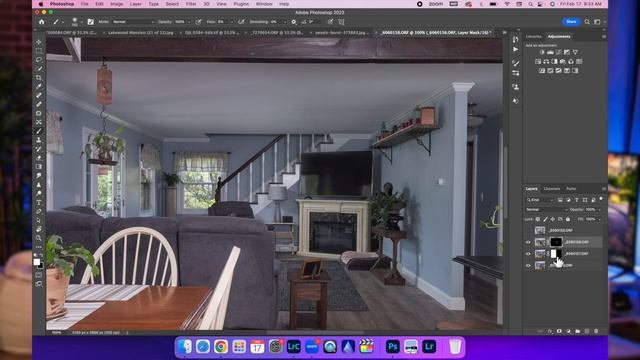Screen dimensions: 640x360
Task: Add a Color Balance adjustment
Action: click(x=546, y=62)
